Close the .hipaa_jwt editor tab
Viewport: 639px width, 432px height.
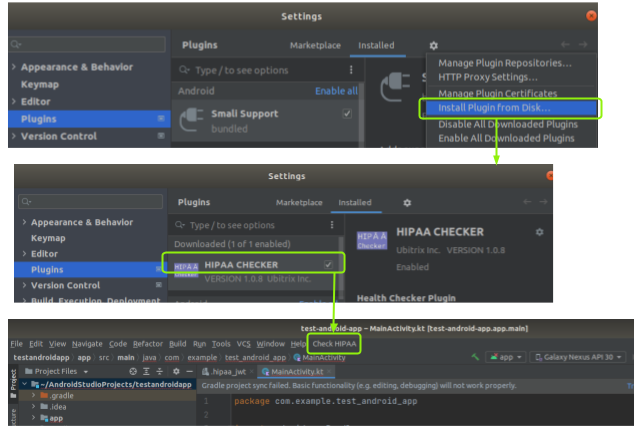coord(251,371)
